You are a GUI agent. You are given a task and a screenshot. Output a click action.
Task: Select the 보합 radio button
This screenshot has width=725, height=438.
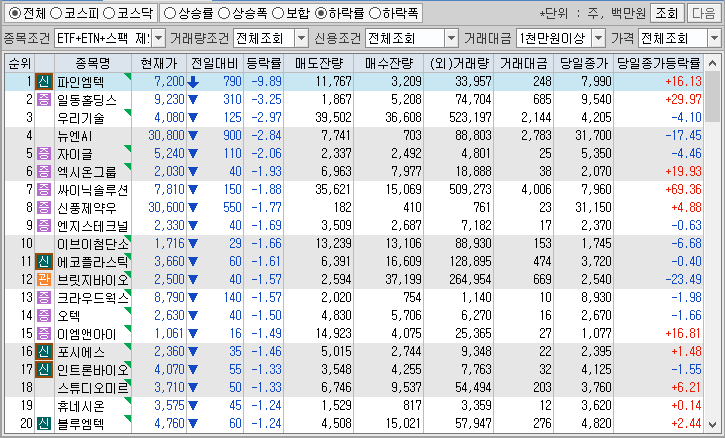point(278,13)
